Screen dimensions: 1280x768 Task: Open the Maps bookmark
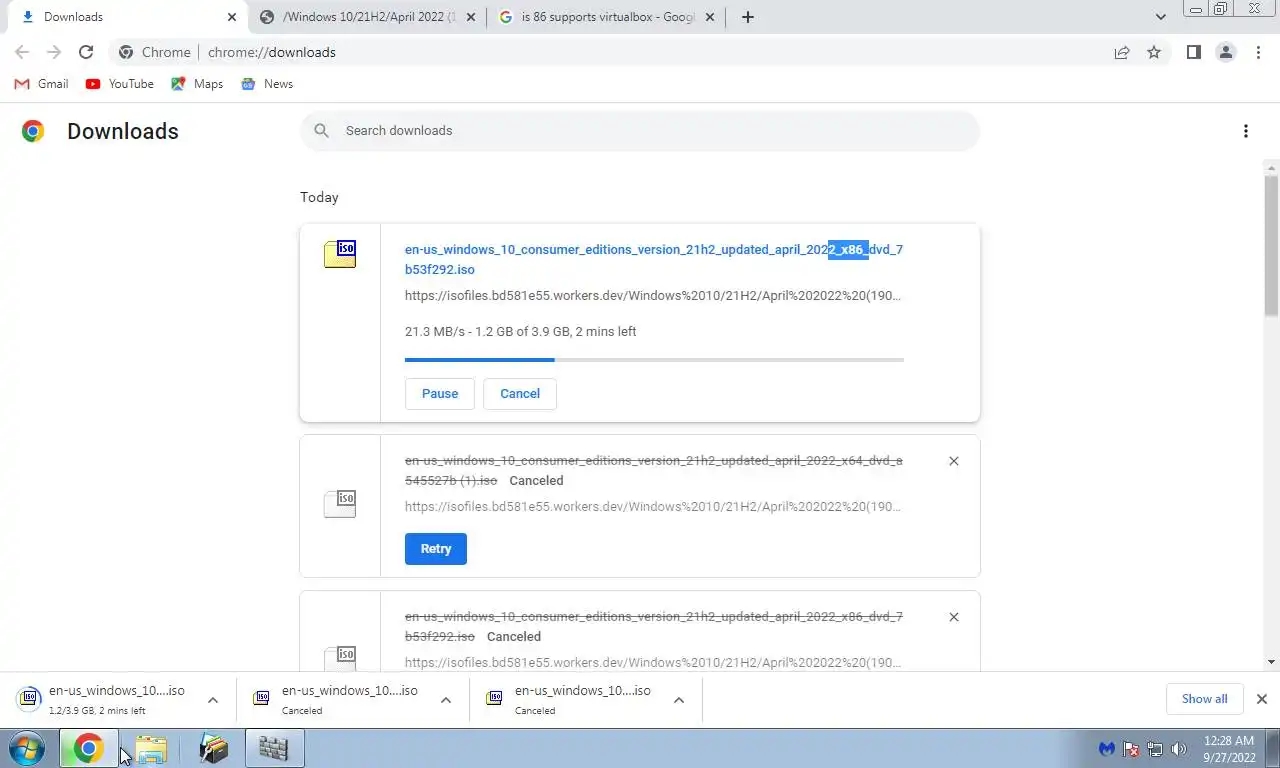[197, 84]
